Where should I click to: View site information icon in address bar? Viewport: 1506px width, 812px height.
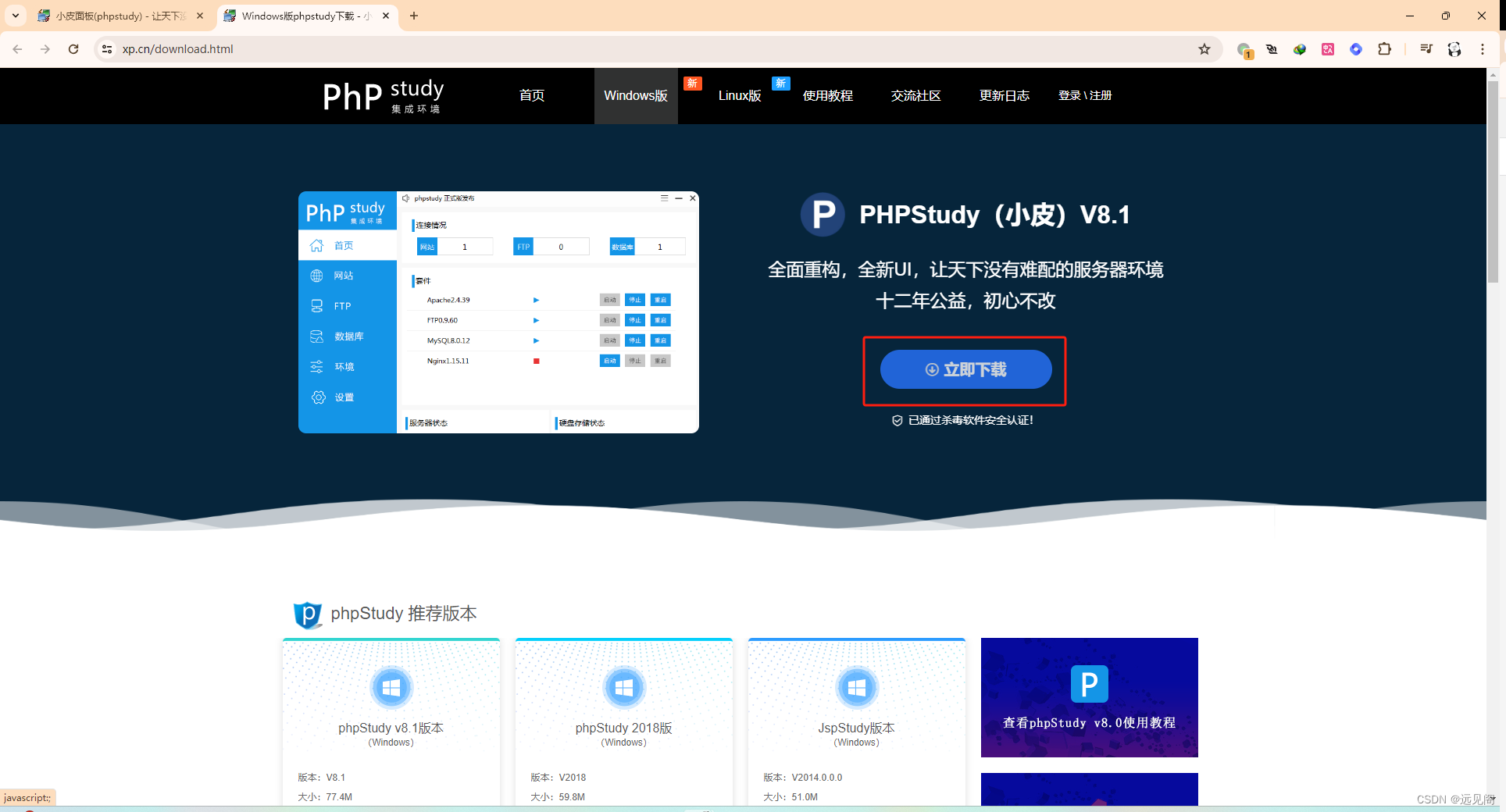(x=107, y=49)
